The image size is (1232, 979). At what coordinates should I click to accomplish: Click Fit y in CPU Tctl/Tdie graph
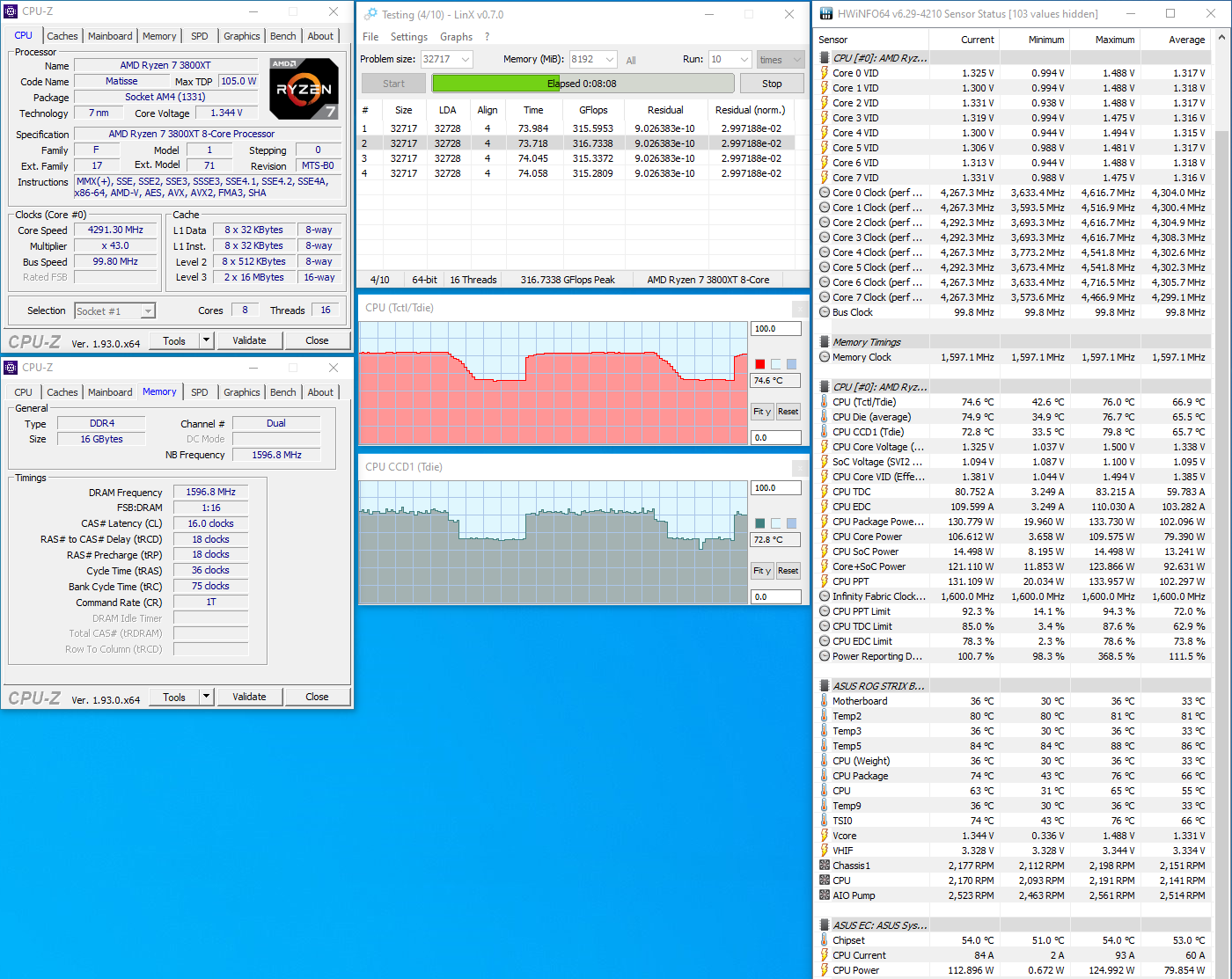[x=761, y=412]
